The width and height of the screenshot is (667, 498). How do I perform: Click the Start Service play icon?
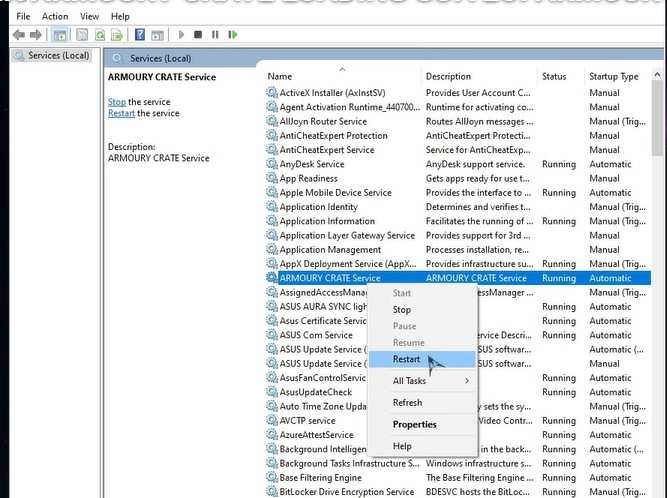click(x=181, y=34)
